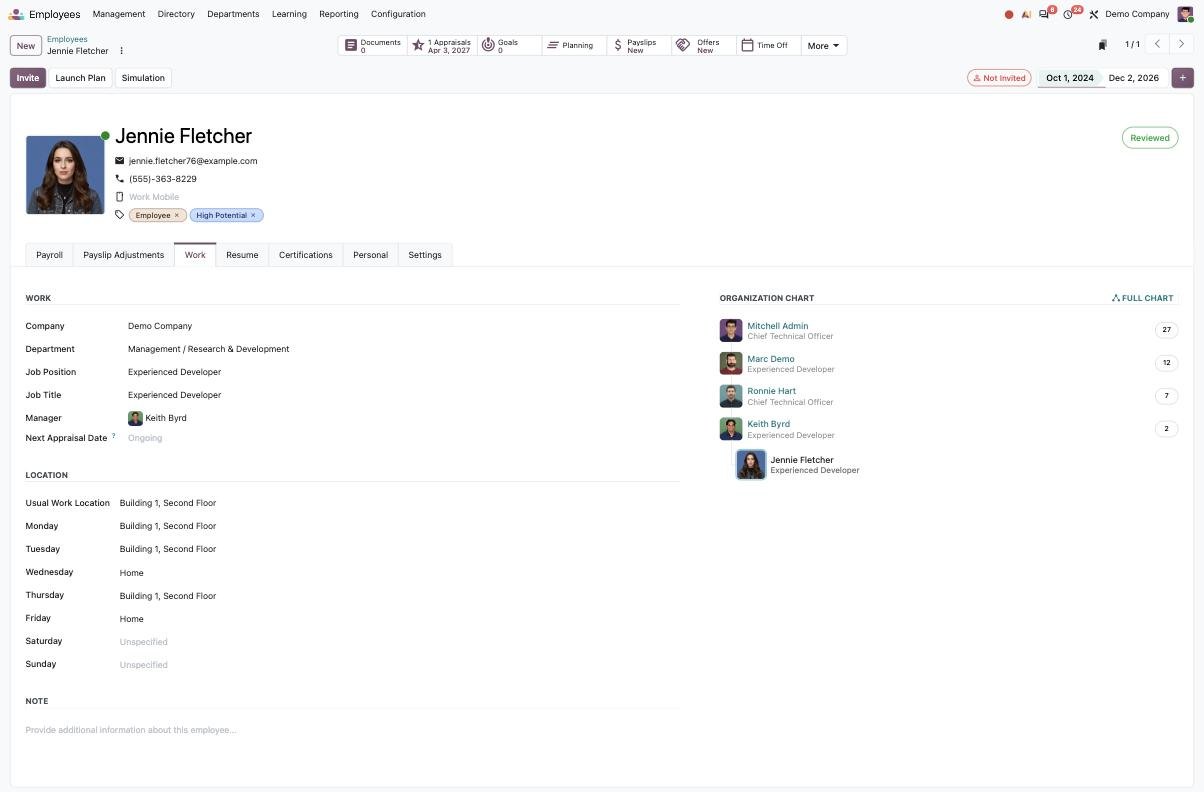Click the Simulation button

143,78
